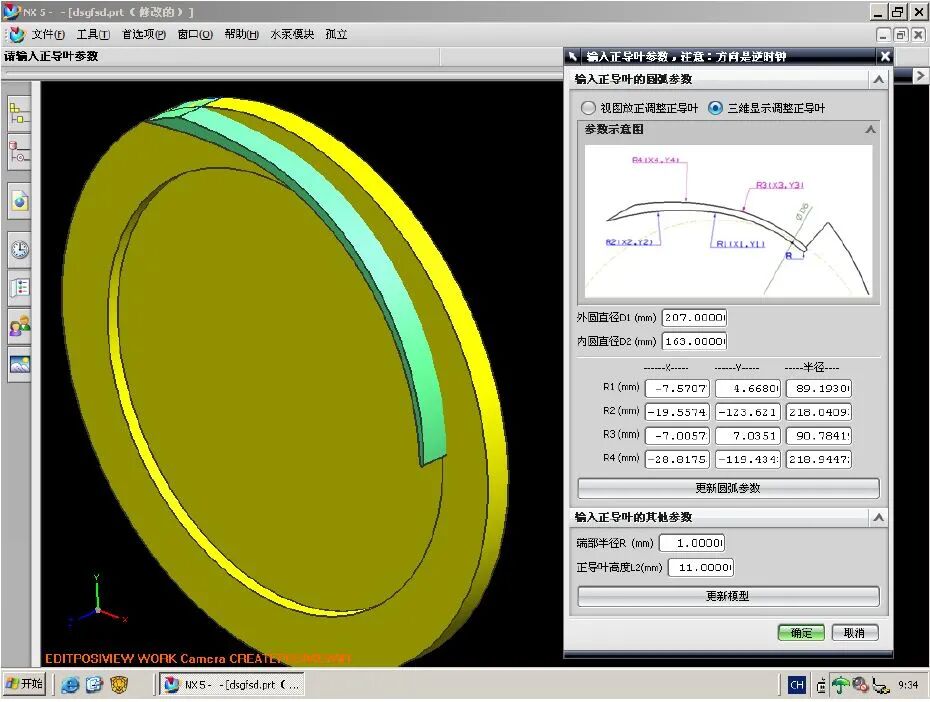The height and width of the screenshot is (702, 930).
Task: Collapse the arc parameters section
Action: 878,79
